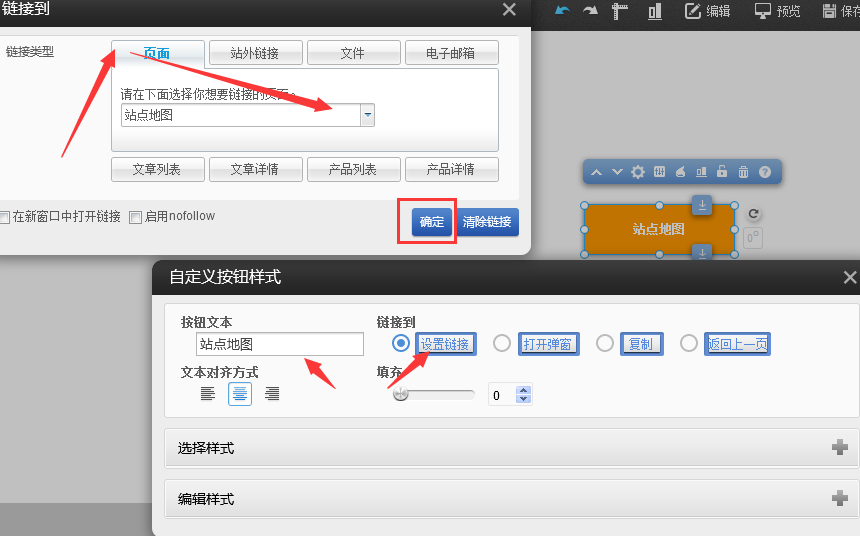Click the 填充 padding slider handle

click(401, 394)
